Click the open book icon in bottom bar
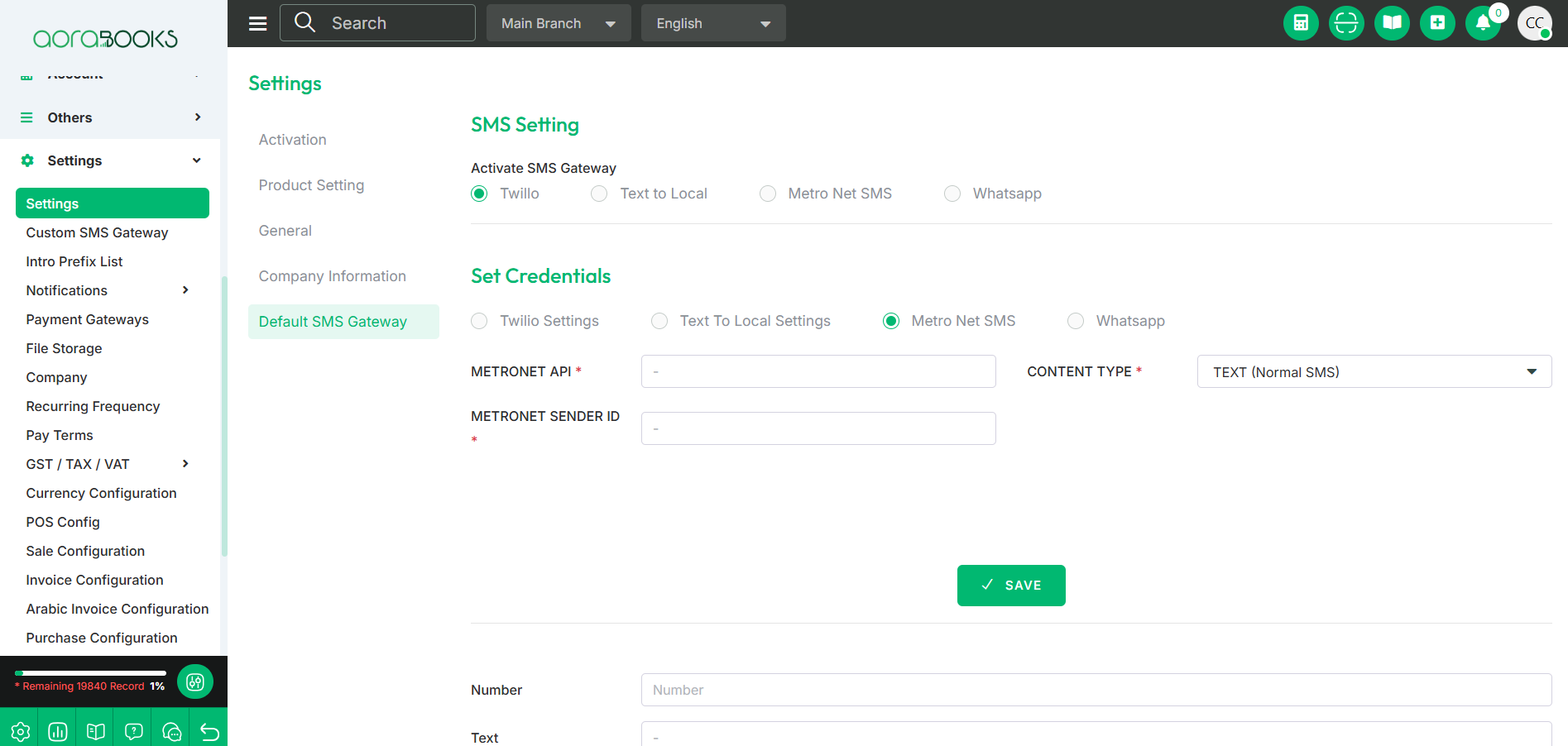Screen dimensions: 1568x746 pos(96,732)
